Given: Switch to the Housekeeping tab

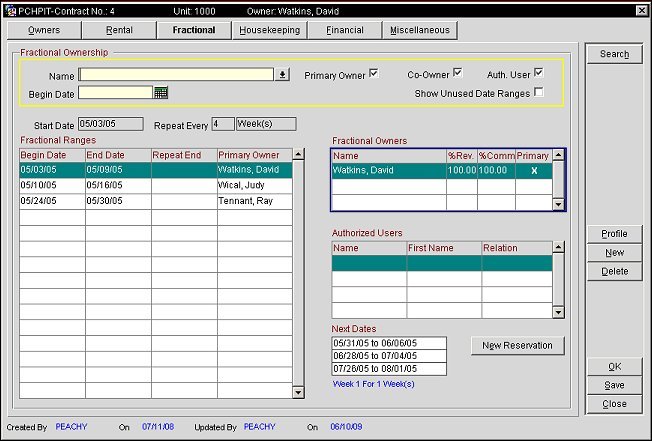Looking at the screenshot, I should [269, 30].
